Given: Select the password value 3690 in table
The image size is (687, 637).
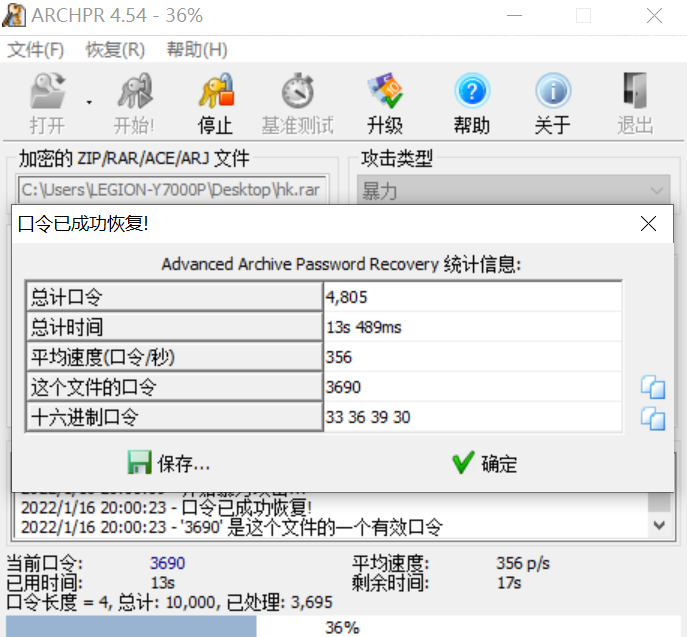Looking at the screenshot, I should [x=343, y=387].
